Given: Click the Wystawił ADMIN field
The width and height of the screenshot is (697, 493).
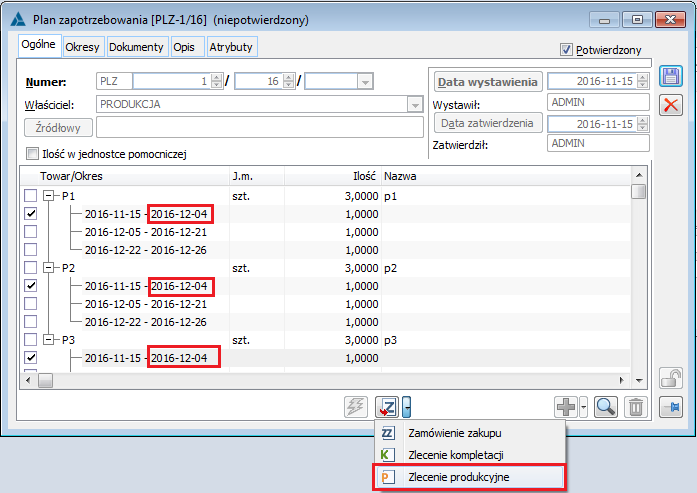Looking at the screenshot, I should pyautogui.click(x=598, y=102).
